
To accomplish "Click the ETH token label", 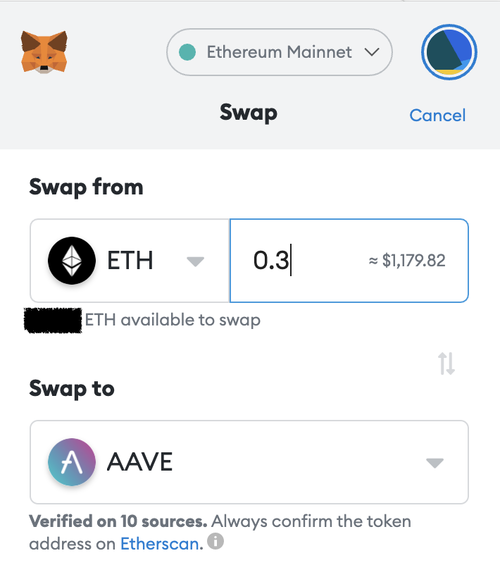I will point(130,261).
